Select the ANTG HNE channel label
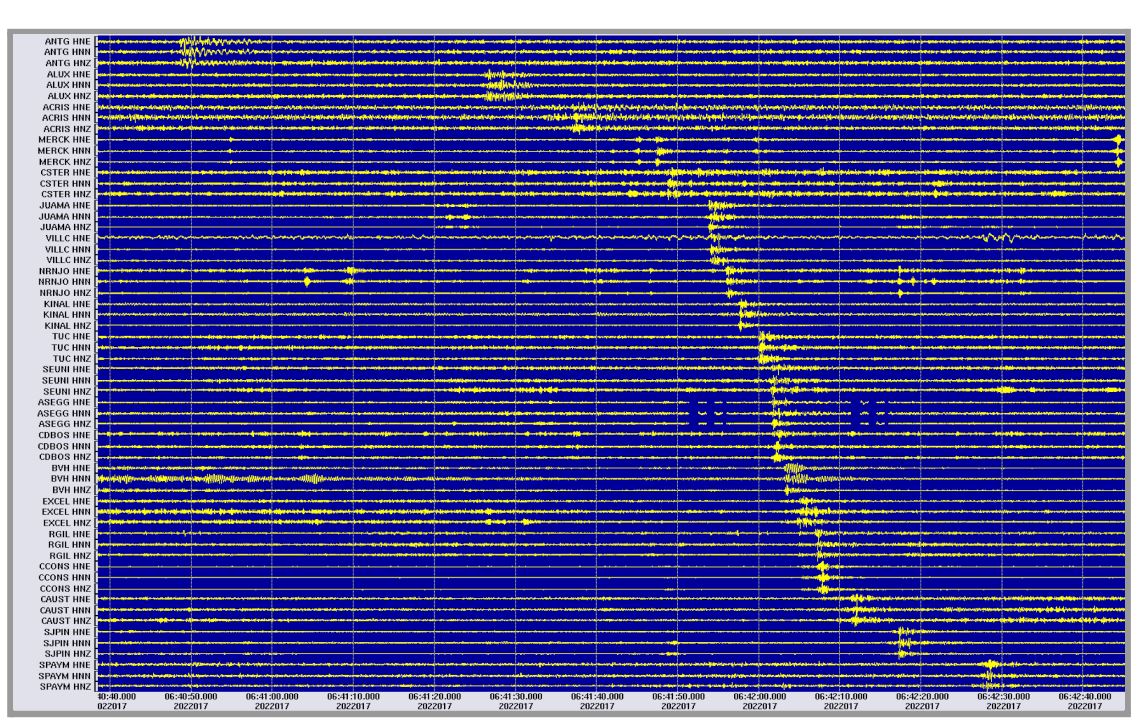 tap(67, 41)
